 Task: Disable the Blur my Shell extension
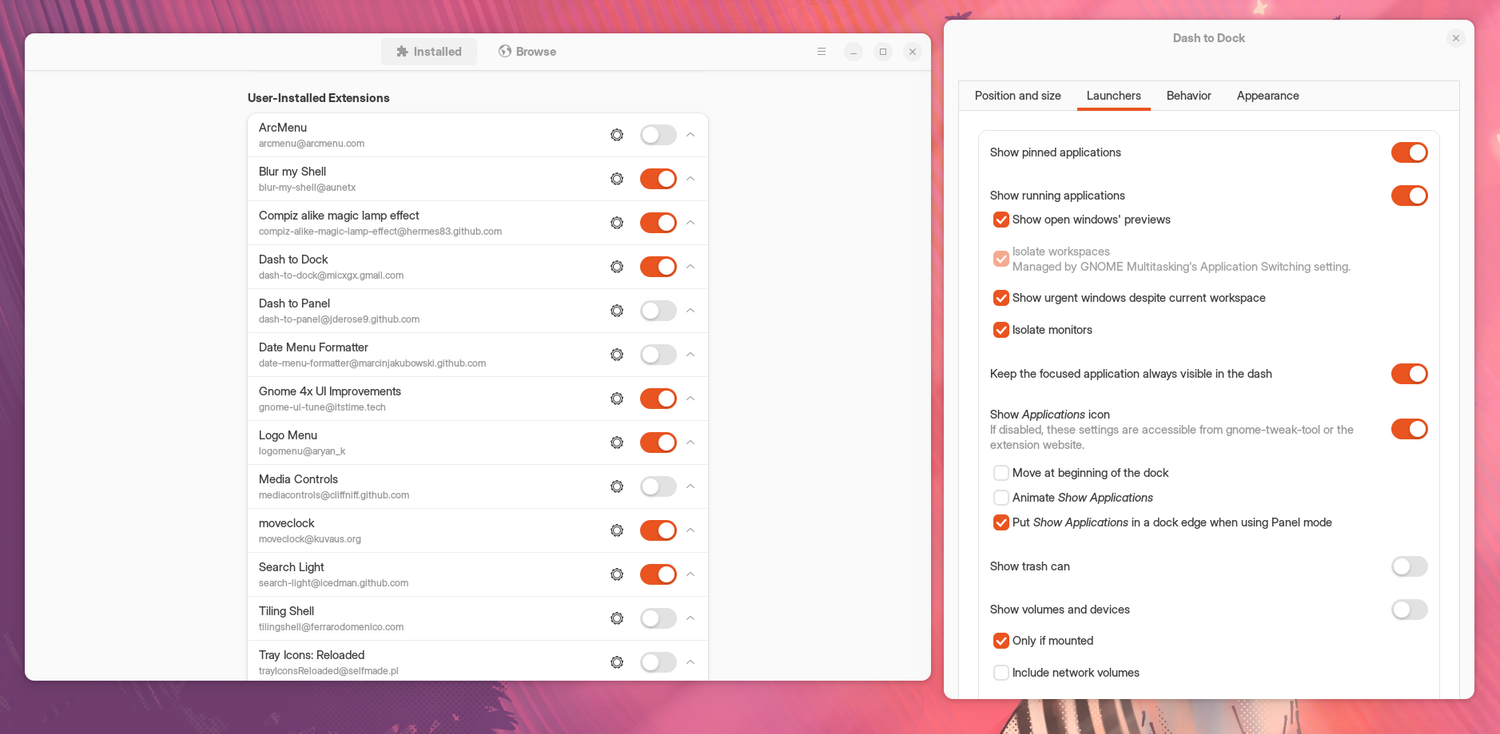(658, 179)
